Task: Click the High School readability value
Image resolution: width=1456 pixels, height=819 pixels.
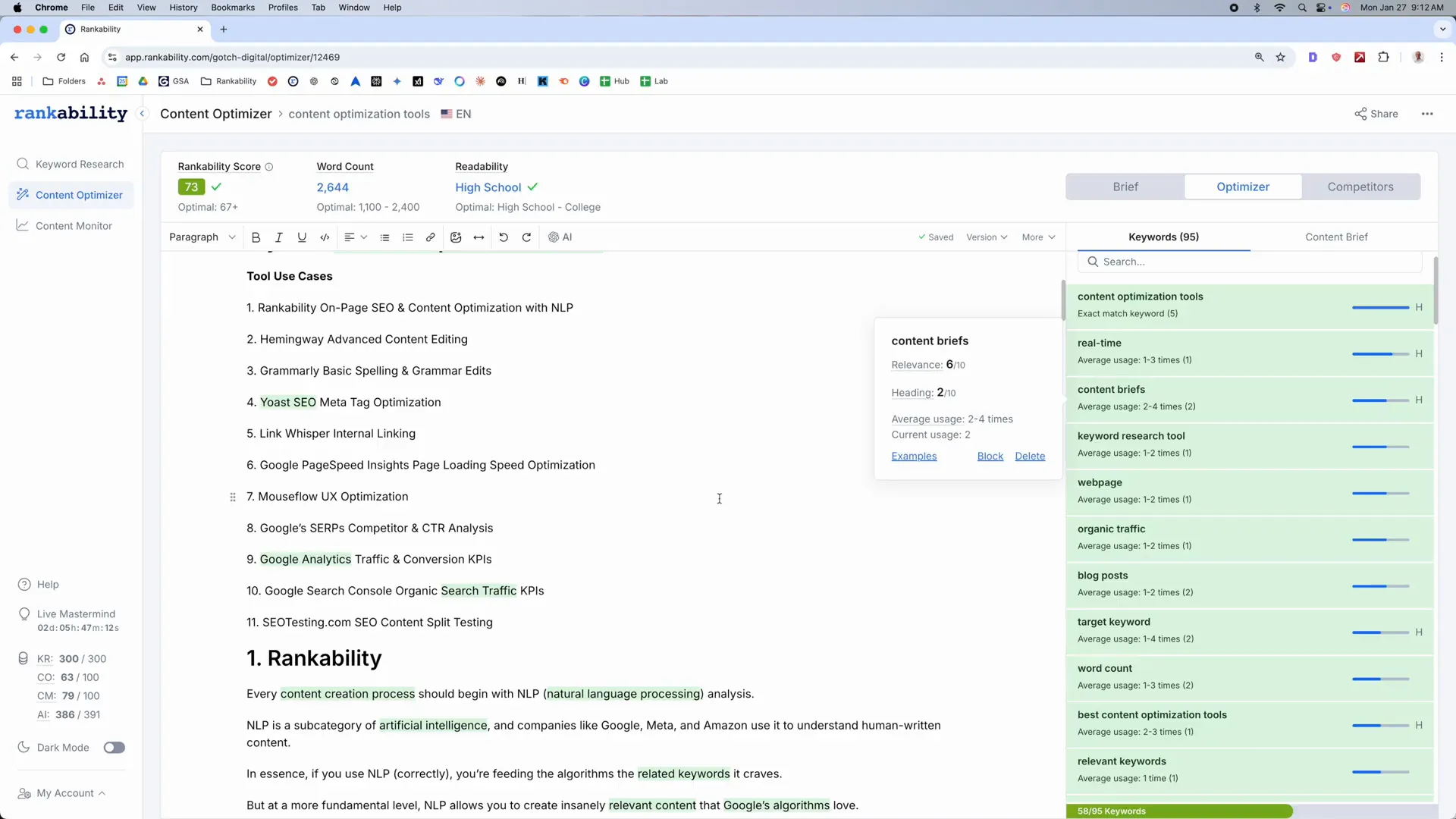Action: coord(488,187)
